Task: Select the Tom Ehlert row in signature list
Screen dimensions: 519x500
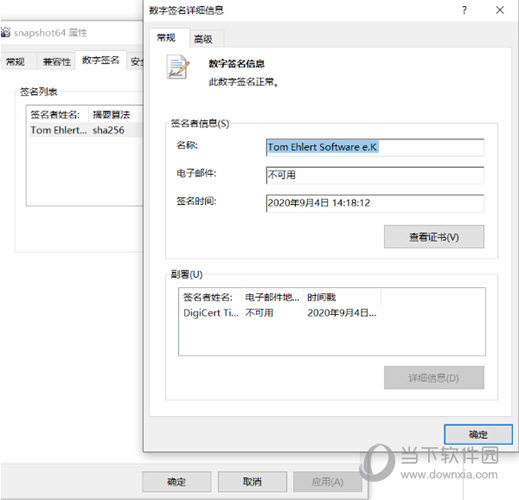Action: click(85, 130)
